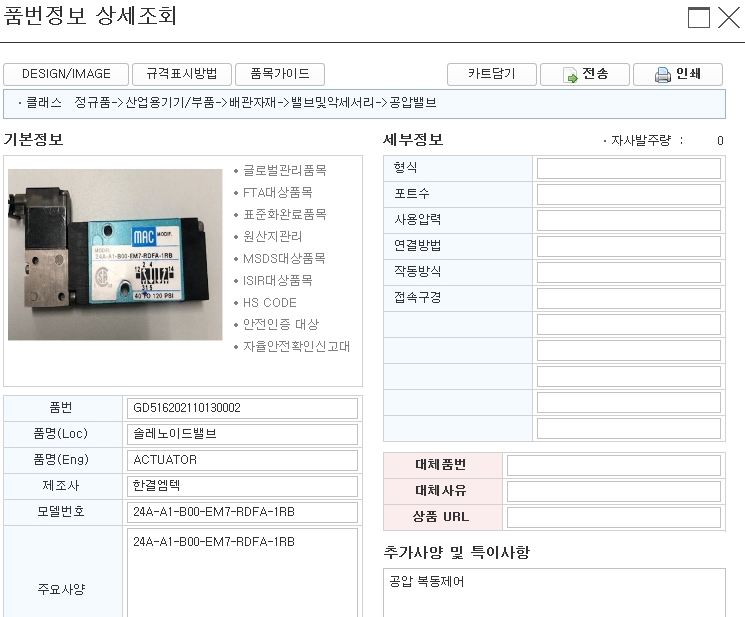The image size is (745, 617).
Task: Click the 상품 URL input field
Action: point(614,517)
